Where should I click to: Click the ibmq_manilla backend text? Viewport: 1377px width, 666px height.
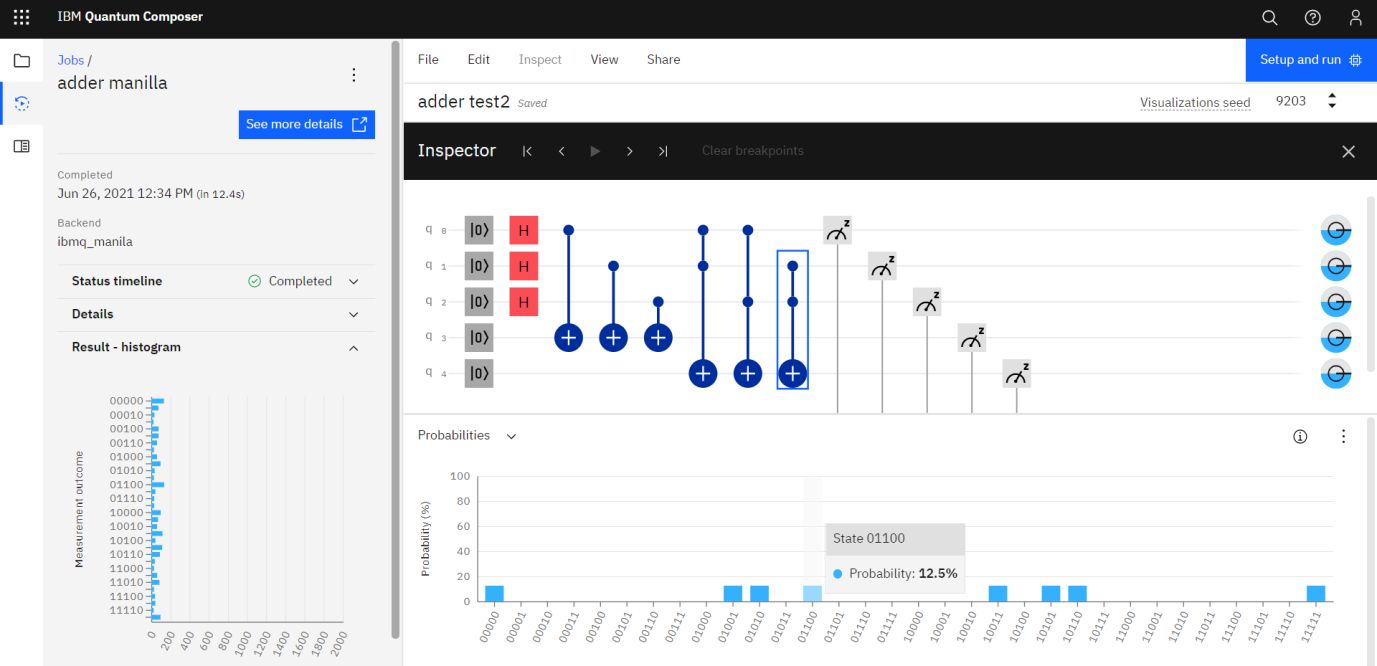95,242
